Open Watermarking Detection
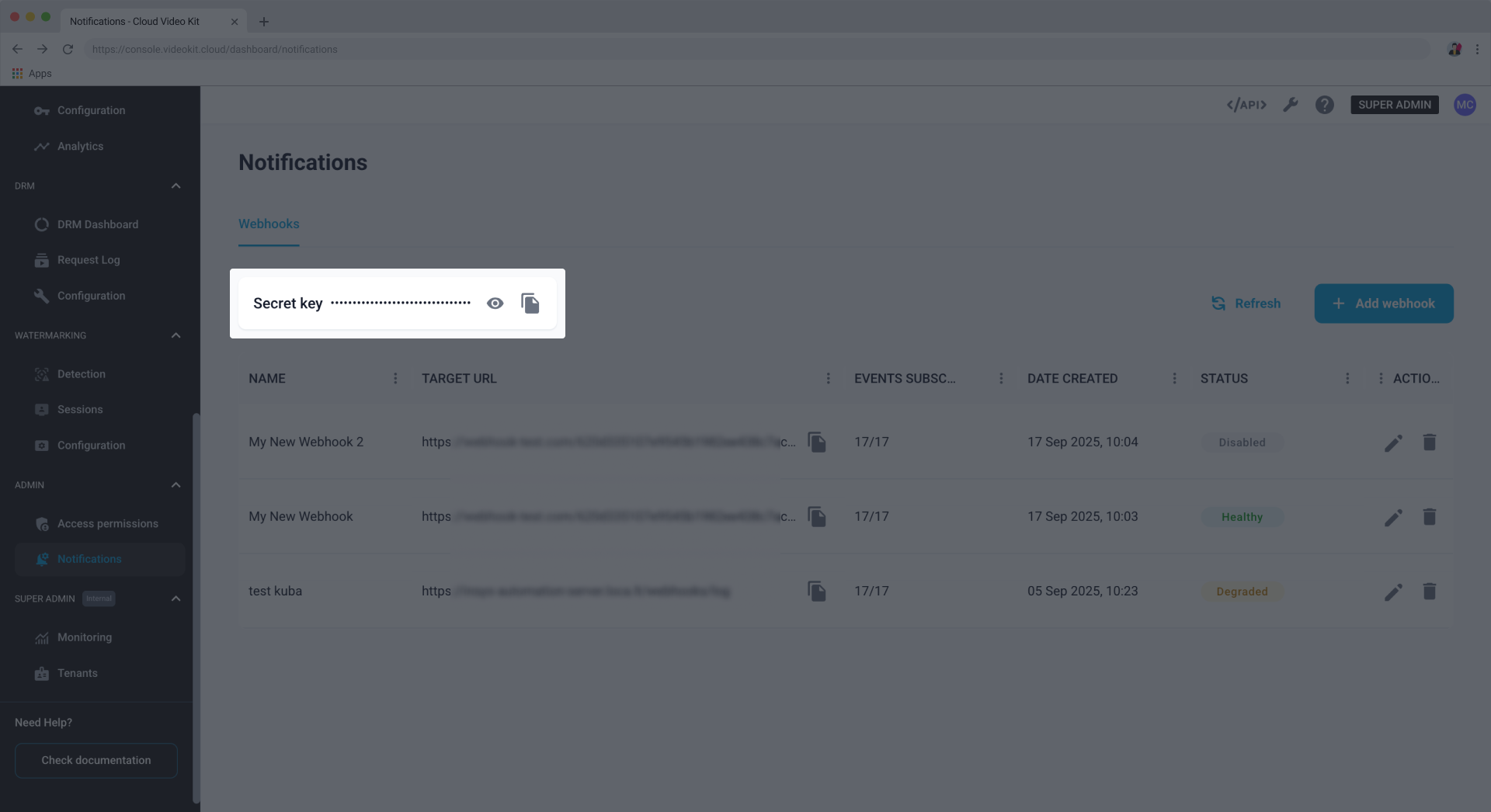 point(81,373)
